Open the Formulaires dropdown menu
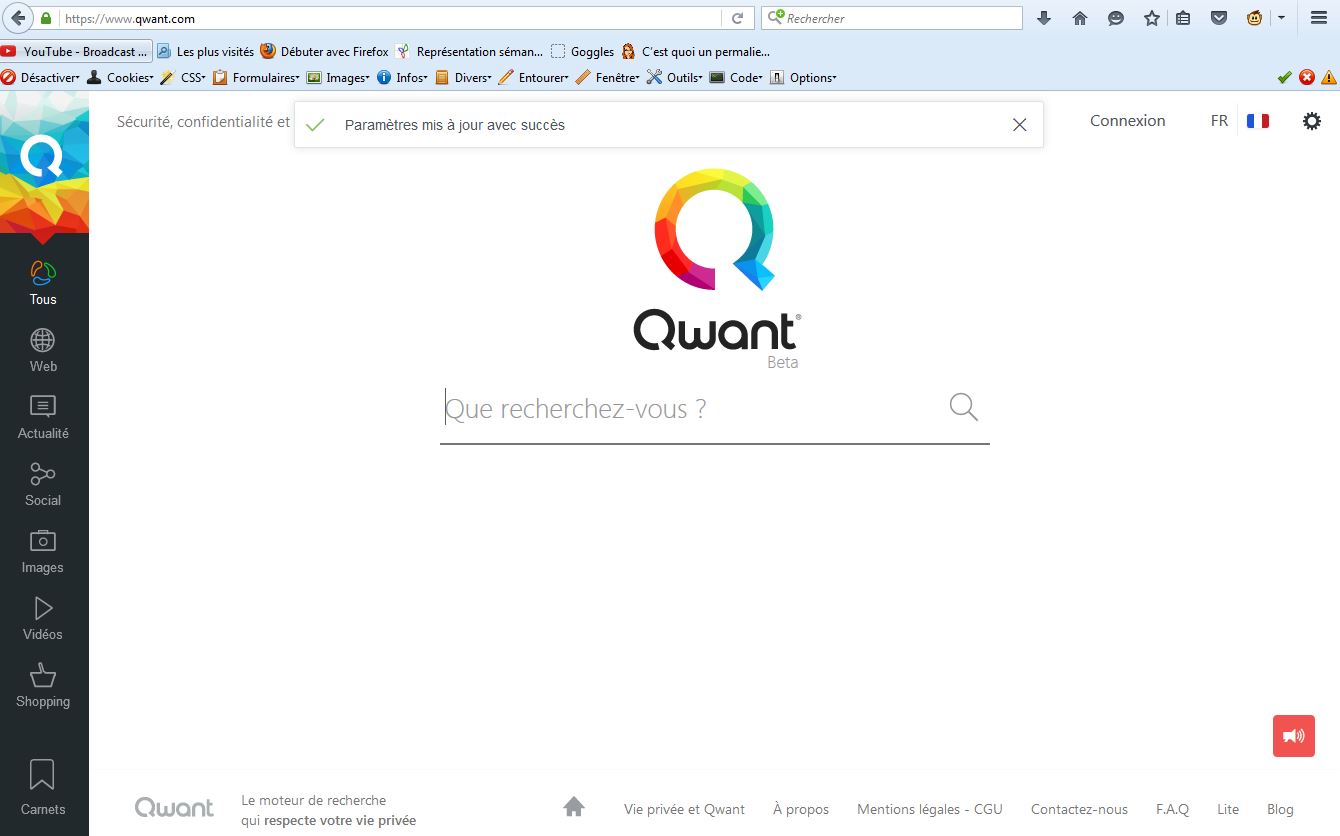Image resolution: width=1340 pixels, height=836 pixels. pyautogui.click(x=256, y=77)
